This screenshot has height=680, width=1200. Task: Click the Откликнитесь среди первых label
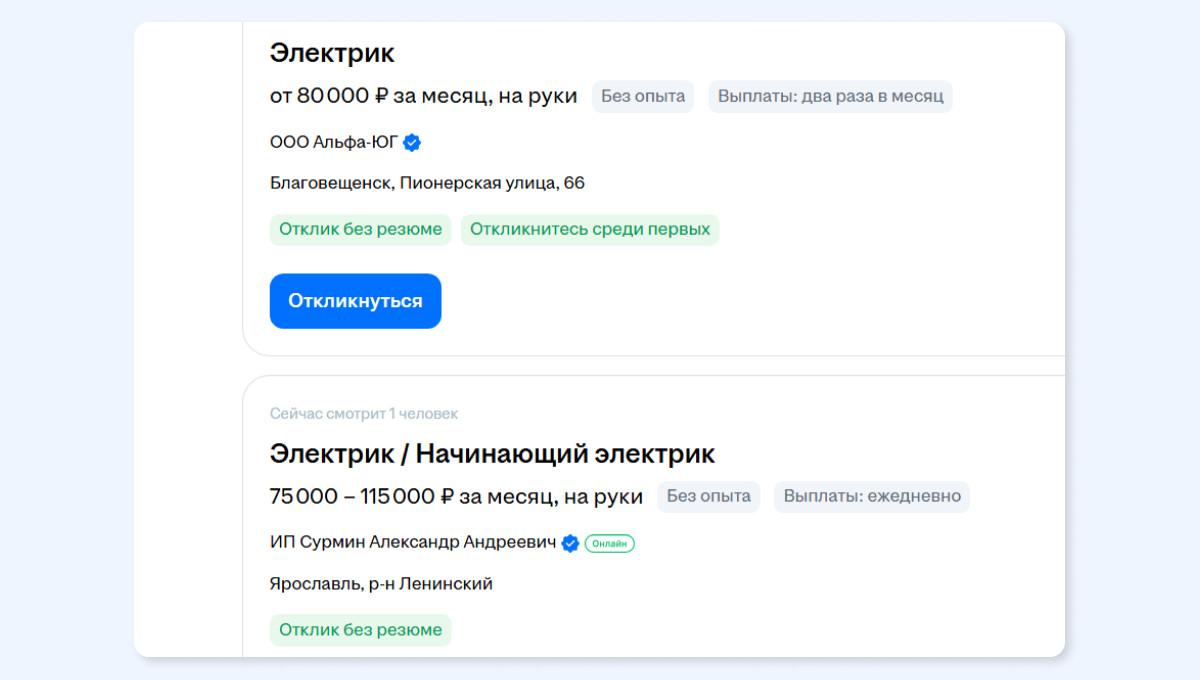click(590, 229)
